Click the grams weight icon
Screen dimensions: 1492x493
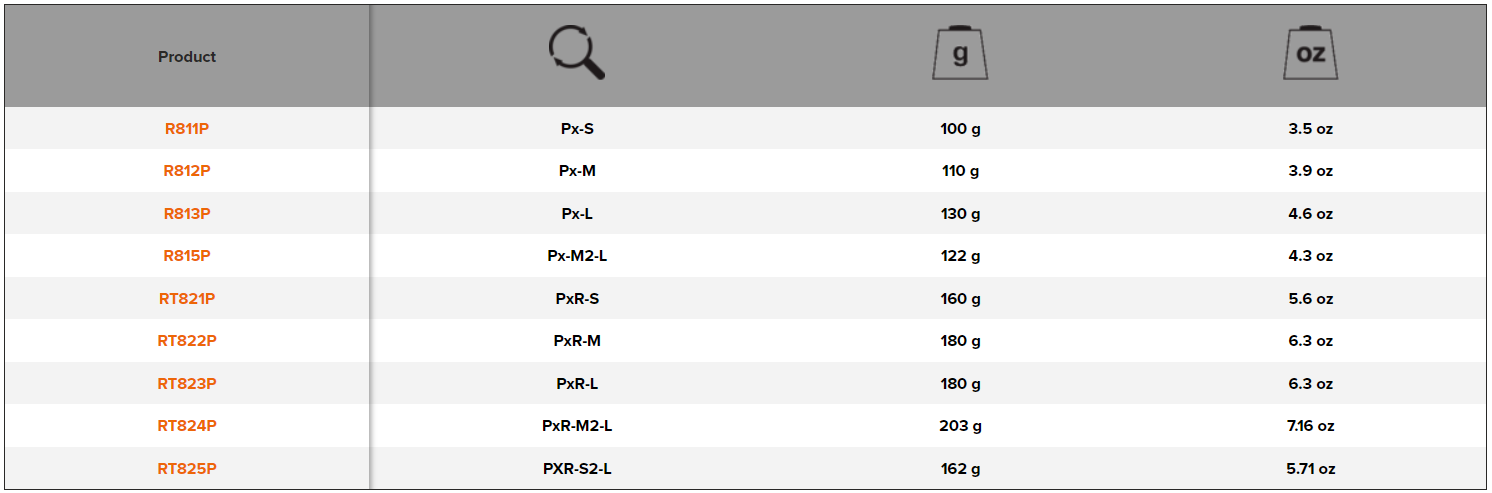[x=960, y=54]
